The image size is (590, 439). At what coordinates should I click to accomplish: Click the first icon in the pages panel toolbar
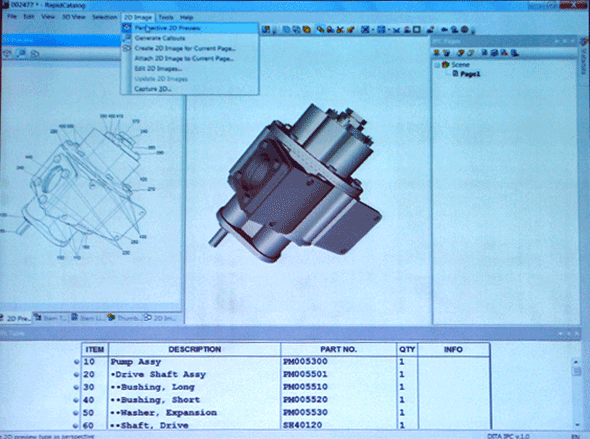[x=437, y=53]
